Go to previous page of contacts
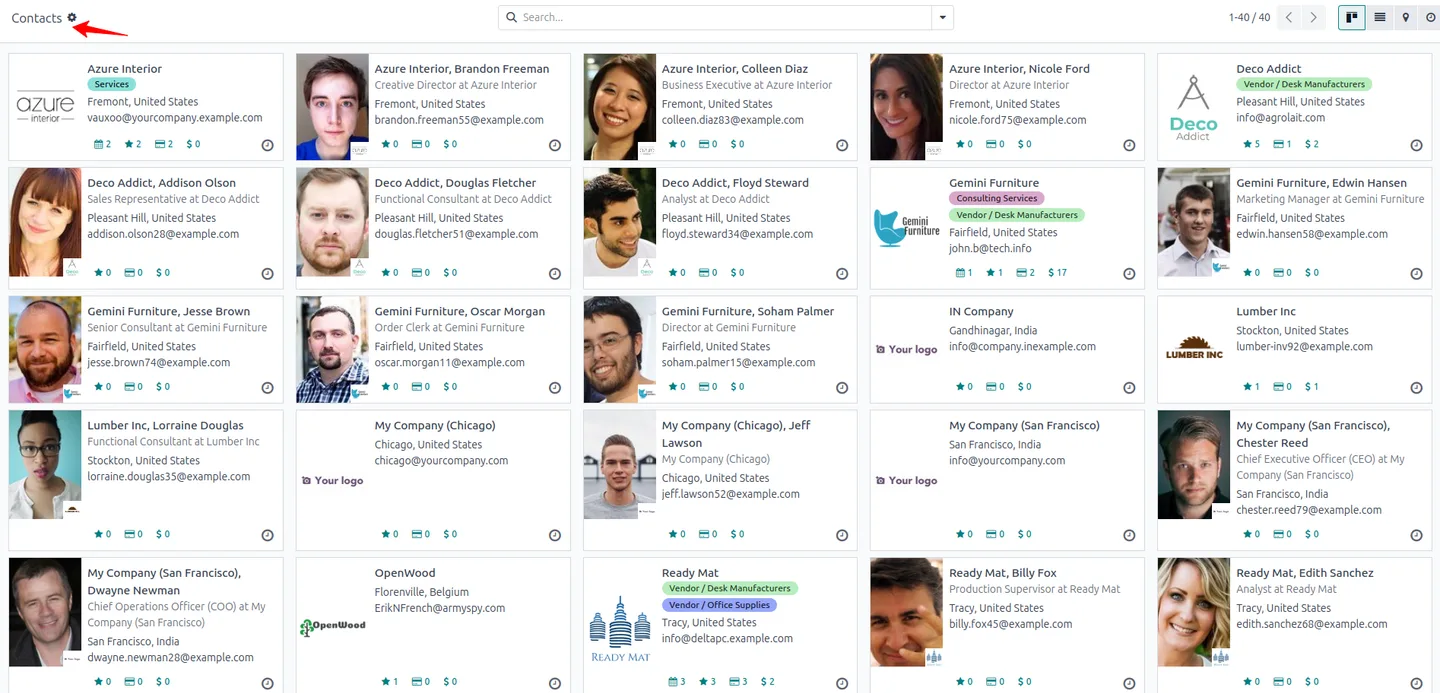1440x693 pixels. point(1290,17)
